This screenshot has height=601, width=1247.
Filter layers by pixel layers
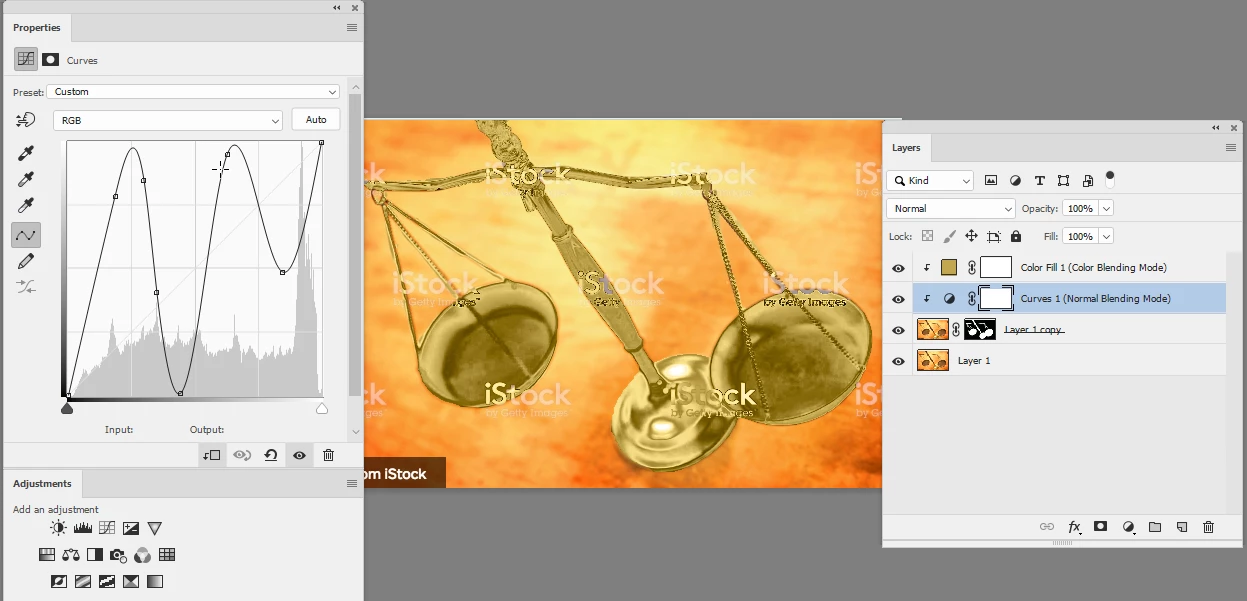pyautogui.click(x=991, y=181)
